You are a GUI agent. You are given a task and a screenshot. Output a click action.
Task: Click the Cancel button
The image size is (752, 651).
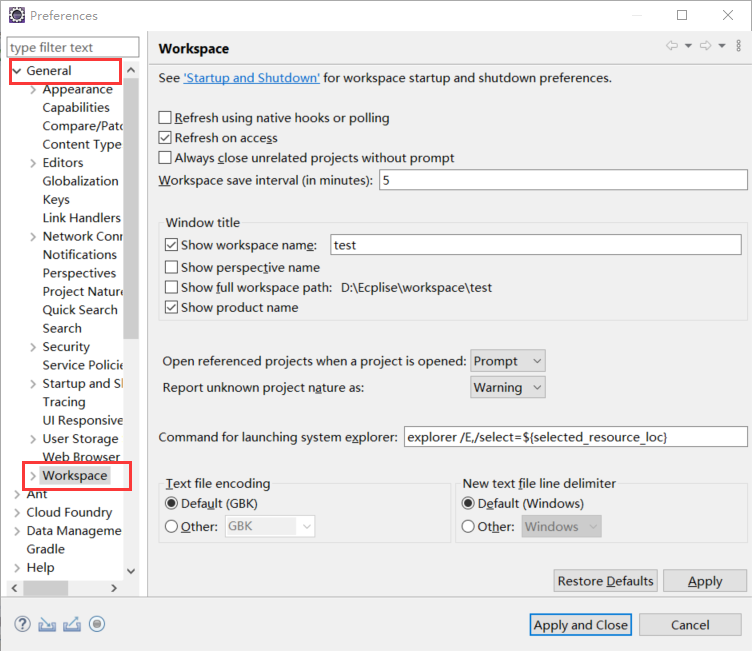point(690,625)
